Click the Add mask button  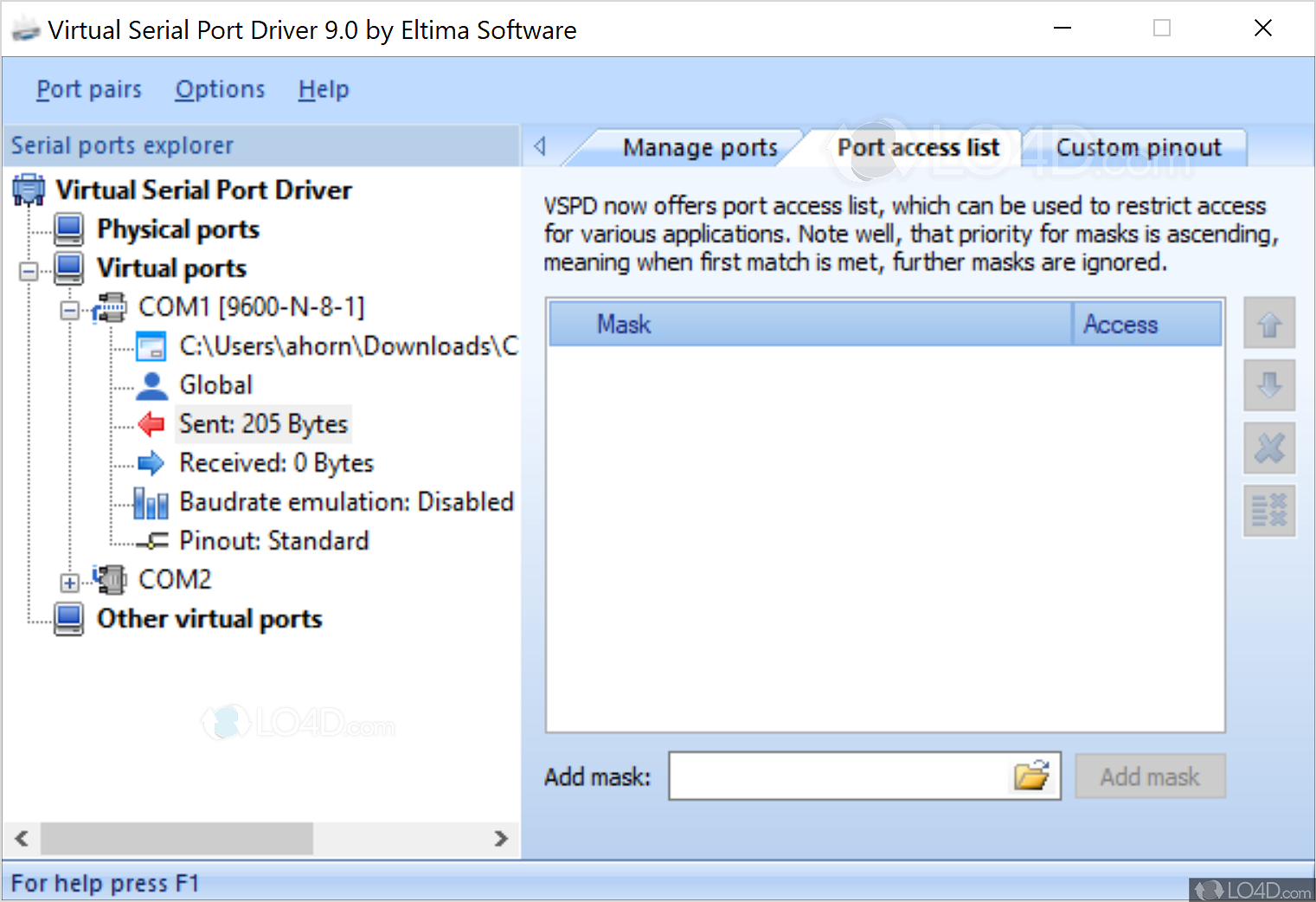1150,776
